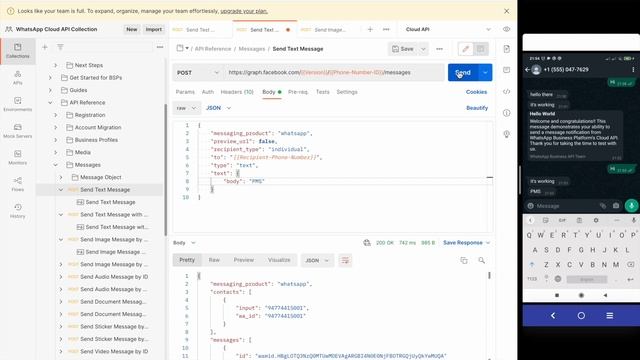640x360 pixels.
Task: Tap the WhatsApp Message input field
Action: click(x=566, y=206)
